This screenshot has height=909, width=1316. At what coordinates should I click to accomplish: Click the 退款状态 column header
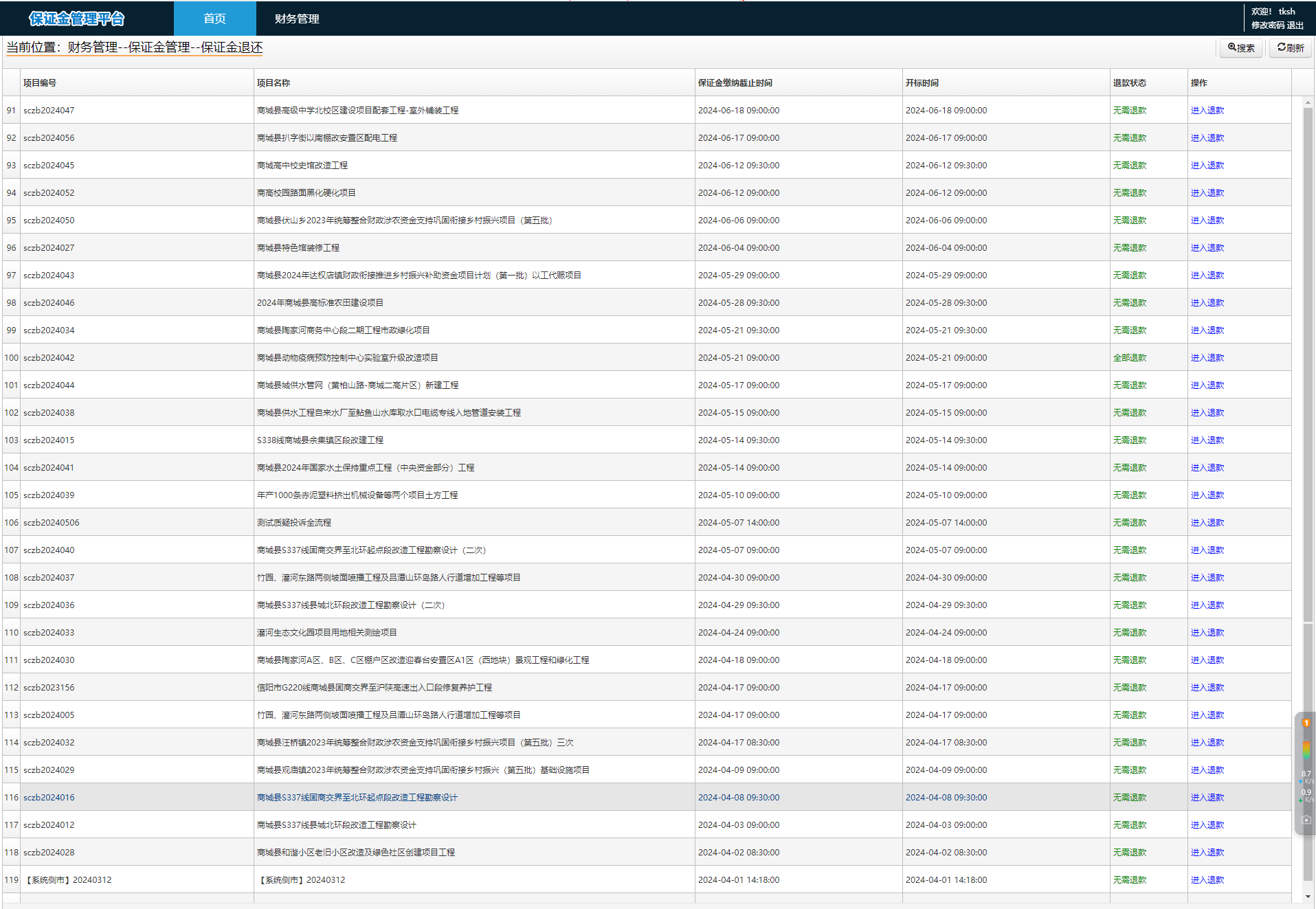coord(1148,82)
